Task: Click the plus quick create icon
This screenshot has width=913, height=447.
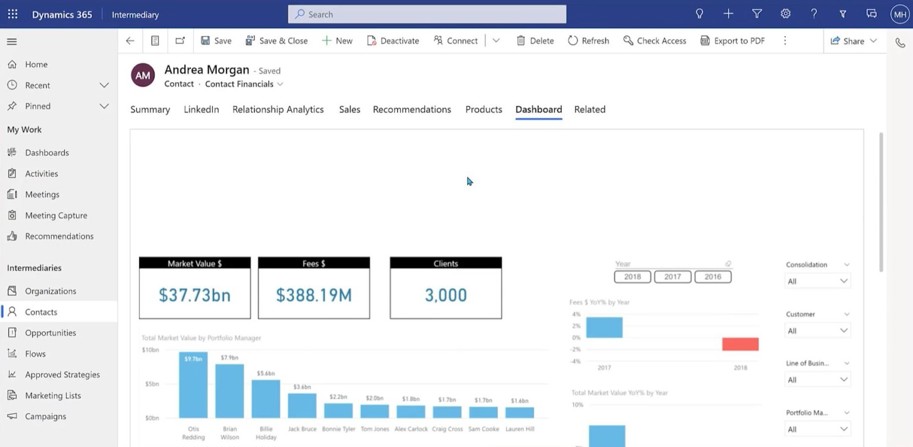Action: pyautogui.click(x=728, y=14)
